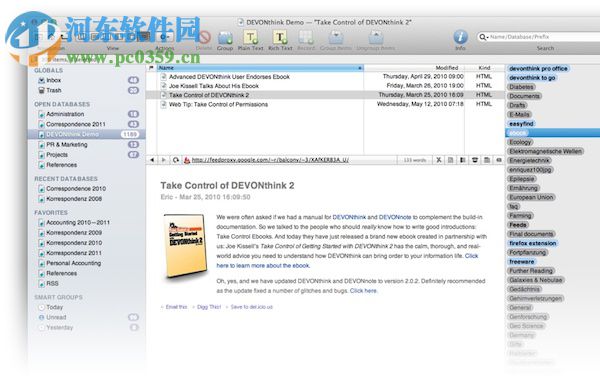Toggle sort arrow on Name column
Image resolution: width=600 pixels, height=377 pixels.
point(360,68)
